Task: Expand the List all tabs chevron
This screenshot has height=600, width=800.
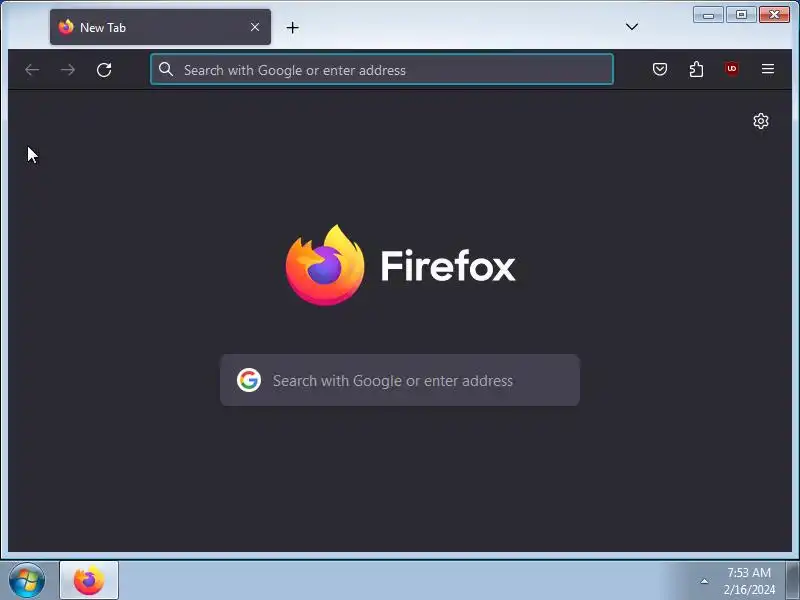Action: [632, 27]
